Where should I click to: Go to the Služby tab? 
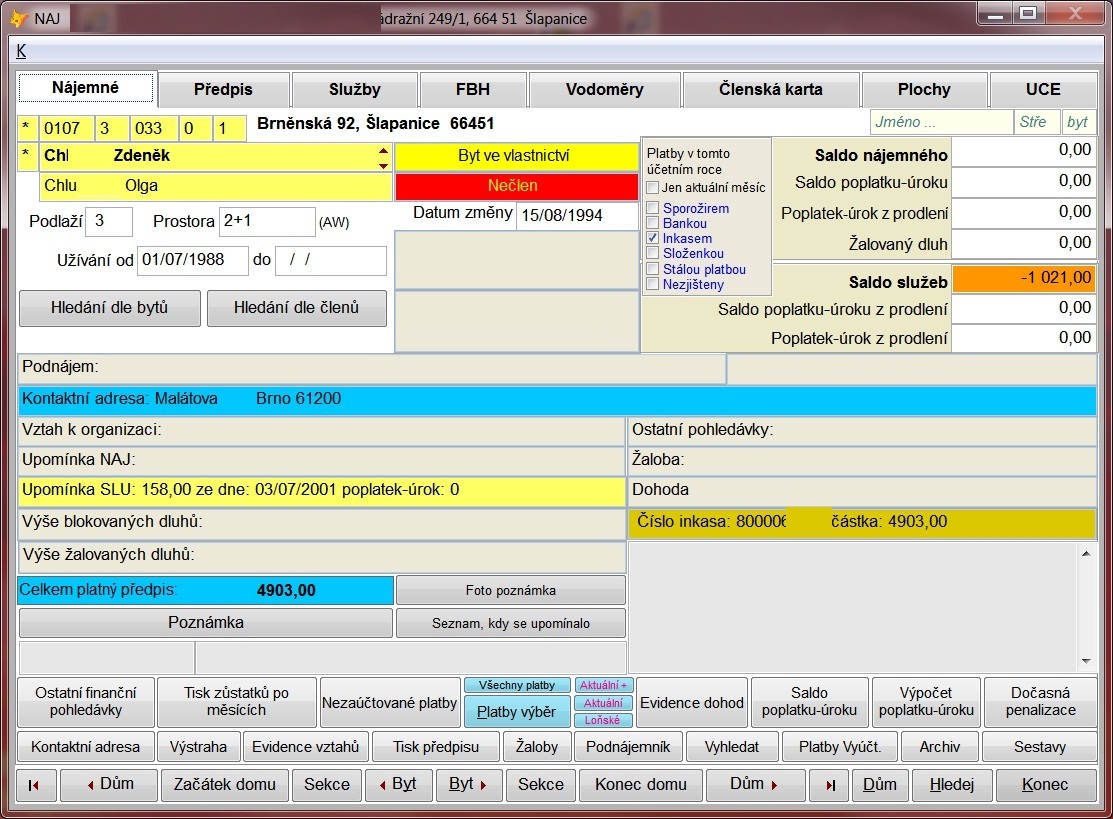pos(355,89)
